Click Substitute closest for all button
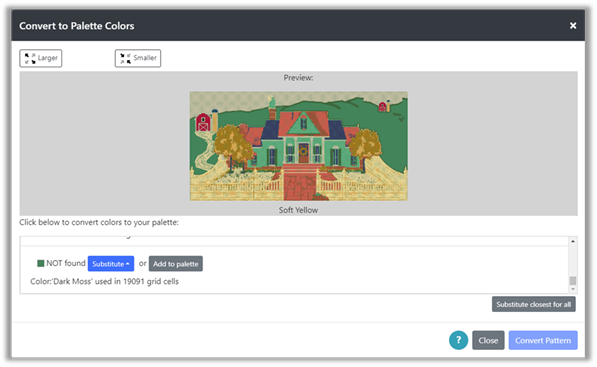 tap(533, 304)
